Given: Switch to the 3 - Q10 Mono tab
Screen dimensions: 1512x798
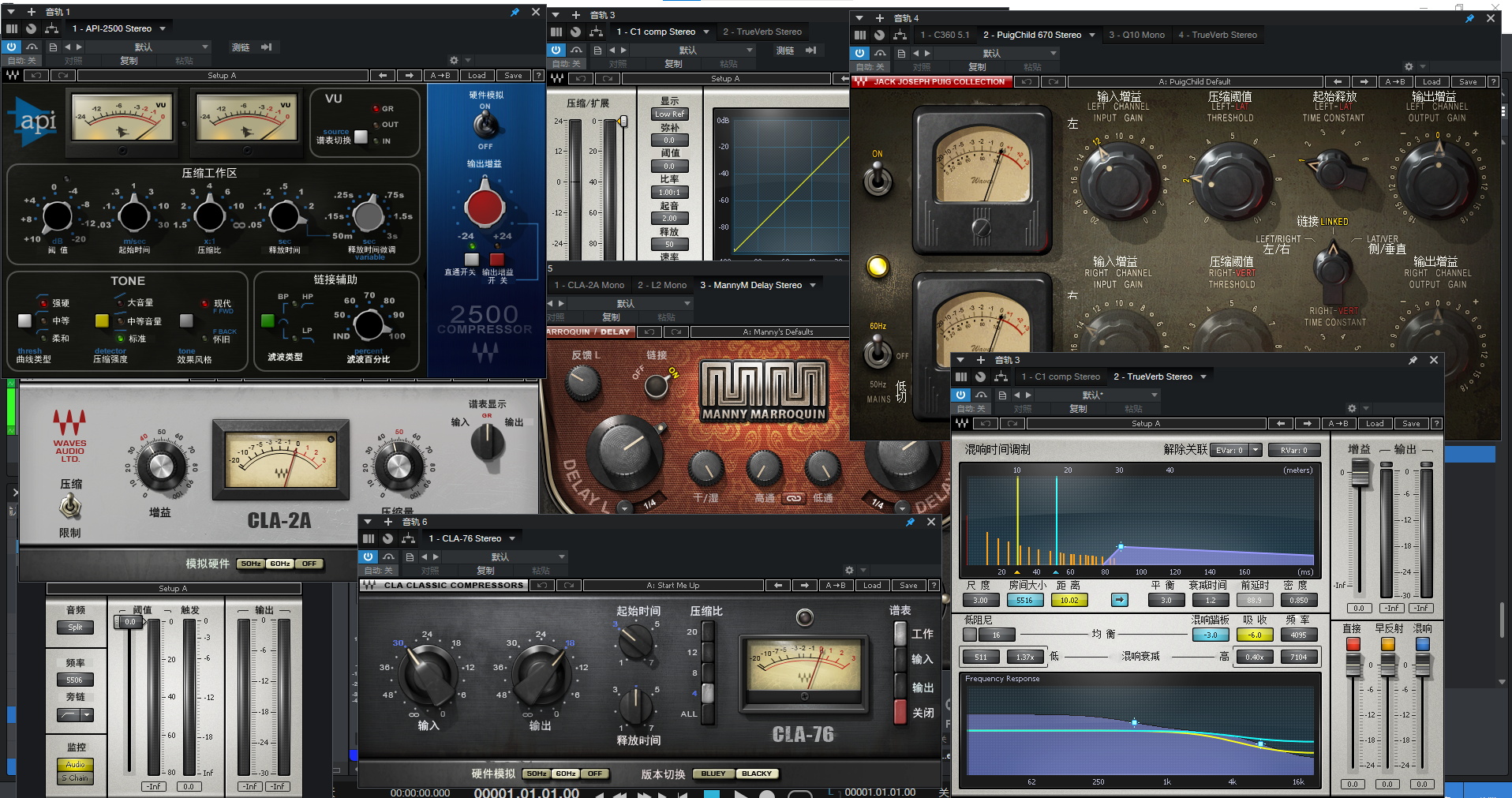Looking at the screenshot, I should click(1136, 35).
